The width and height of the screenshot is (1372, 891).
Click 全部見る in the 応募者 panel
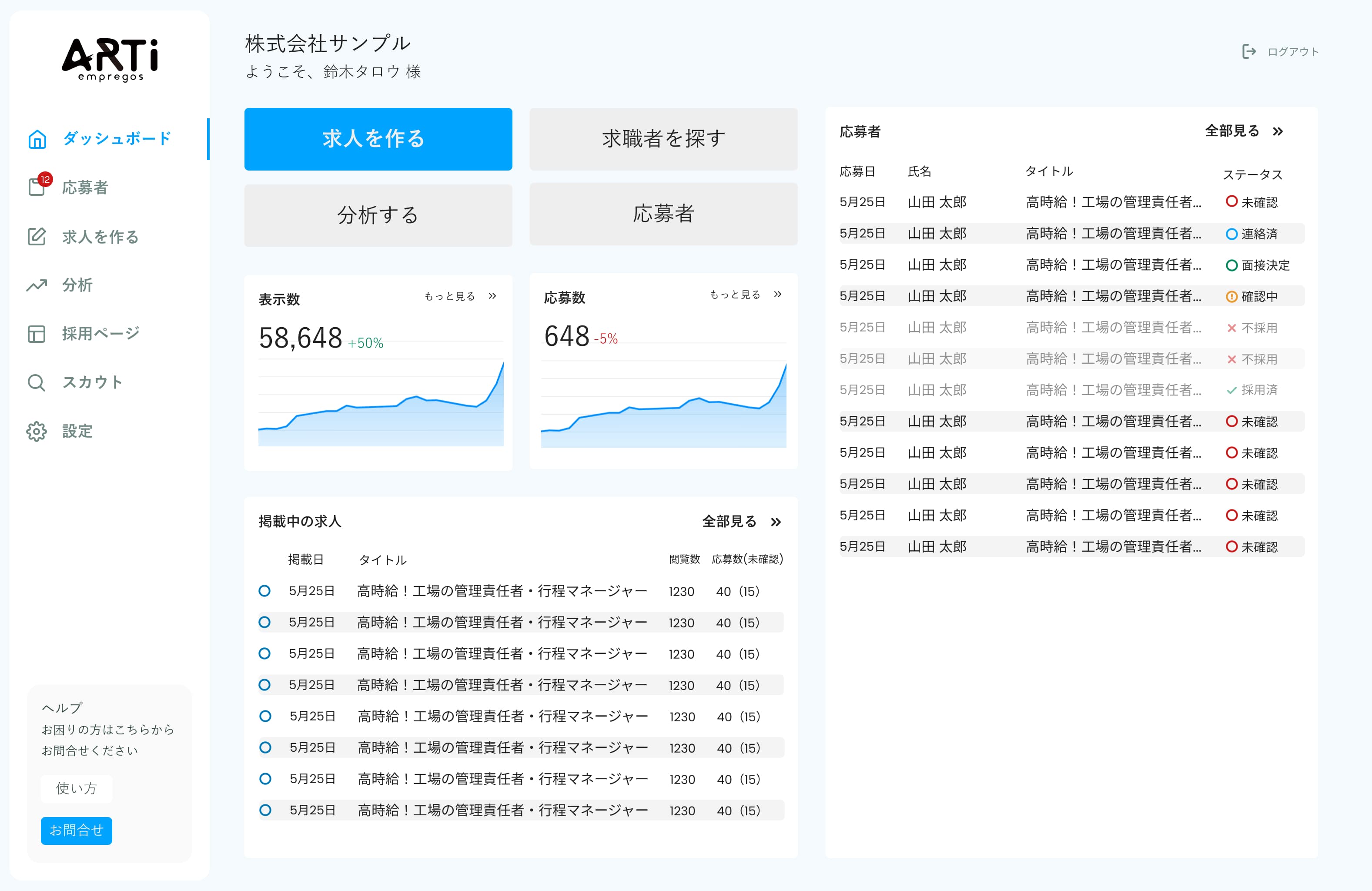click(1232, 131)
